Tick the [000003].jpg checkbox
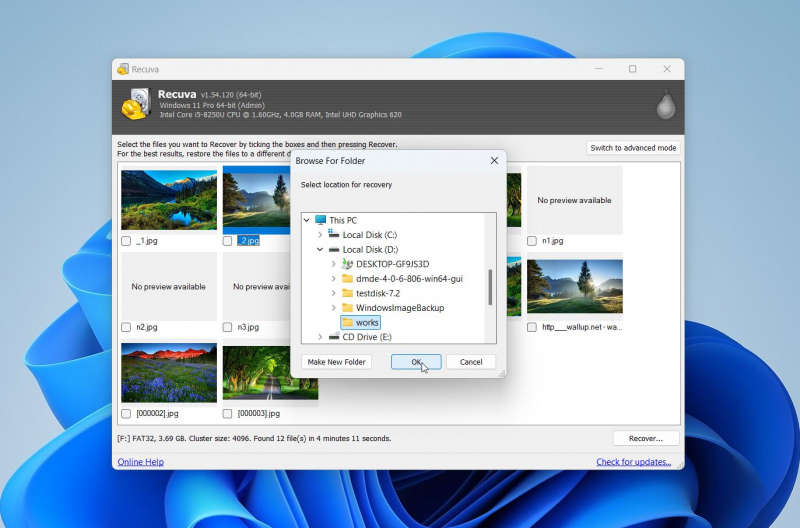 pos(228,414)
